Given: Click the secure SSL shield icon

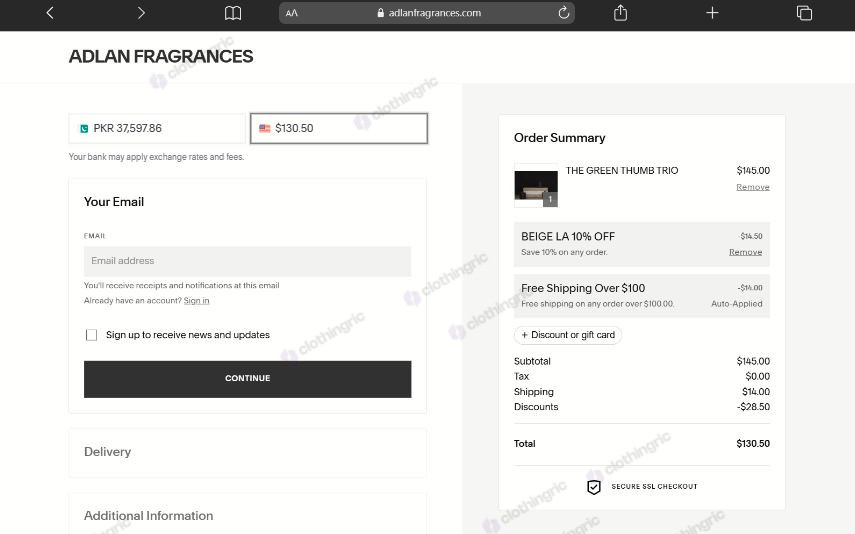Looking at the screenshot, I should pyautogui.click(x=594, y=487).
